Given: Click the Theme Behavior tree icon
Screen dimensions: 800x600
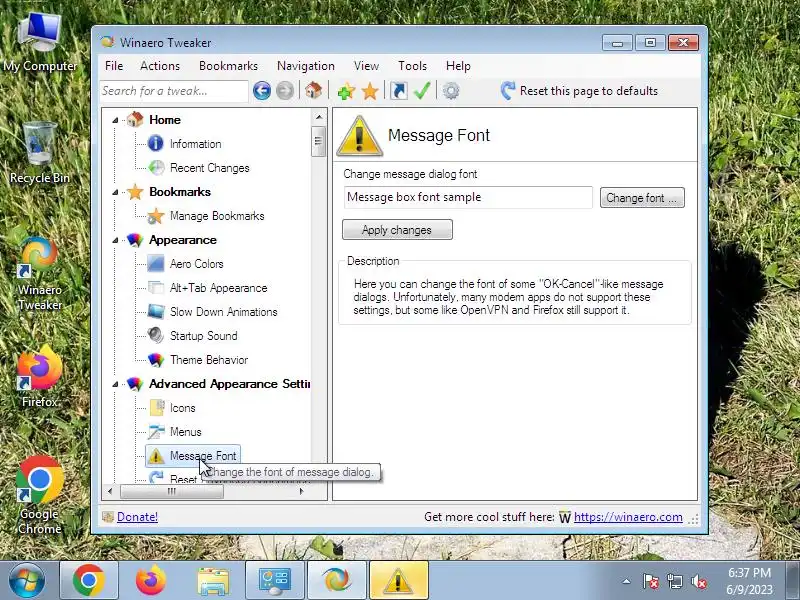Looking at the screenshot, I should click(156, 360).
